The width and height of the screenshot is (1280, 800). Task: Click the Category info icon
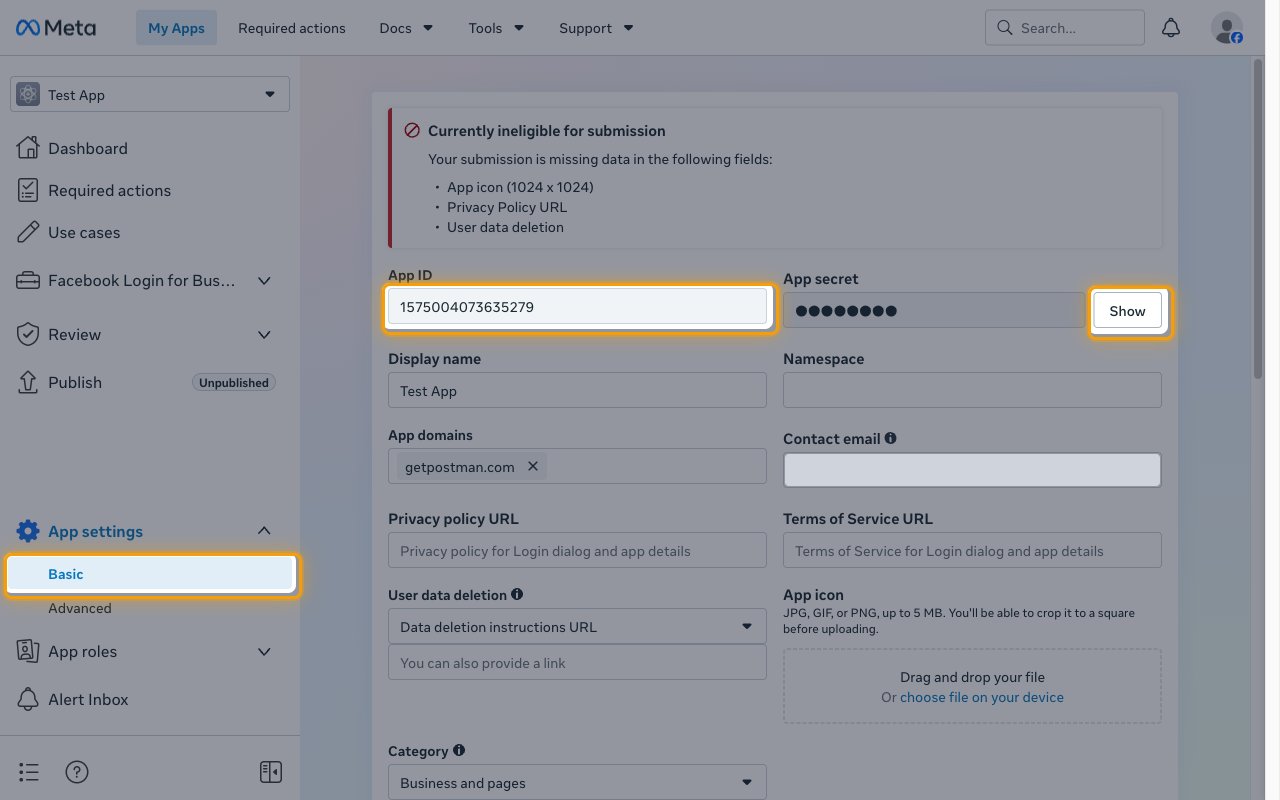[458, 750]
